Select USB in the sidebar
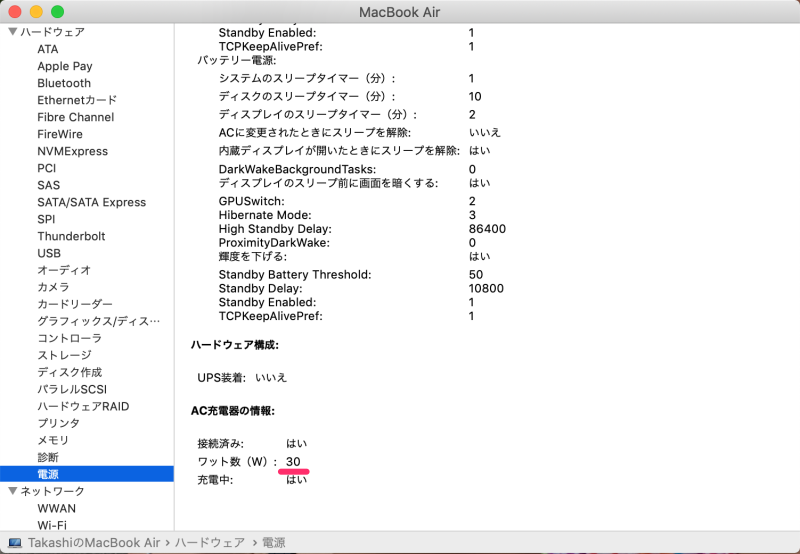 pos(49,253)
